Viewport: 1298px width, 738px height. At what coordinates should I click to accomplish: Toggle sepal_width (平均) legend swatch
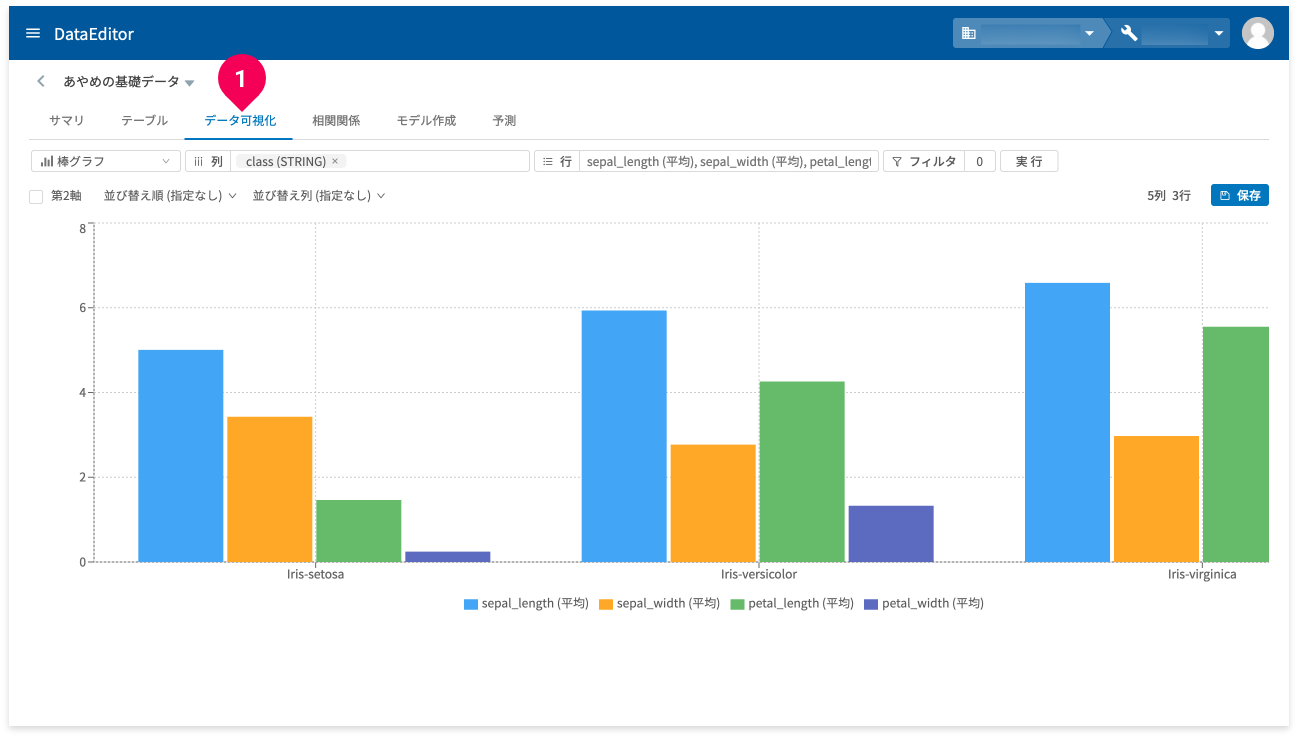[x=606, y=604]
